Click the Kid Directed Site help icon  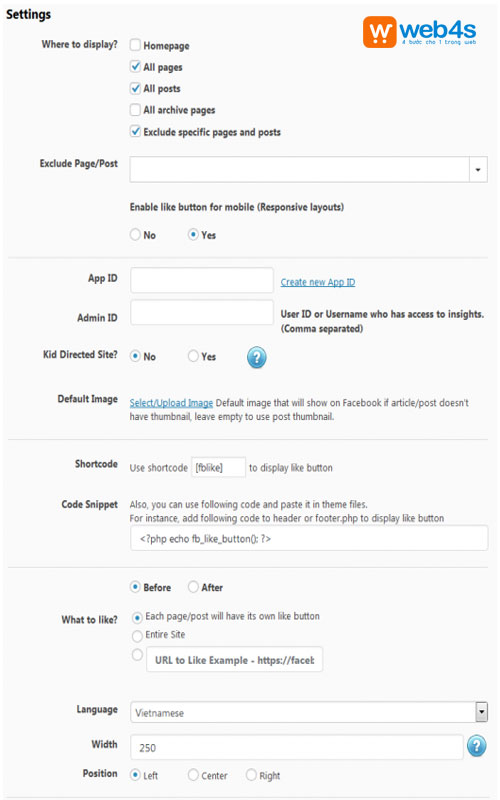click(x=257, y=357)
